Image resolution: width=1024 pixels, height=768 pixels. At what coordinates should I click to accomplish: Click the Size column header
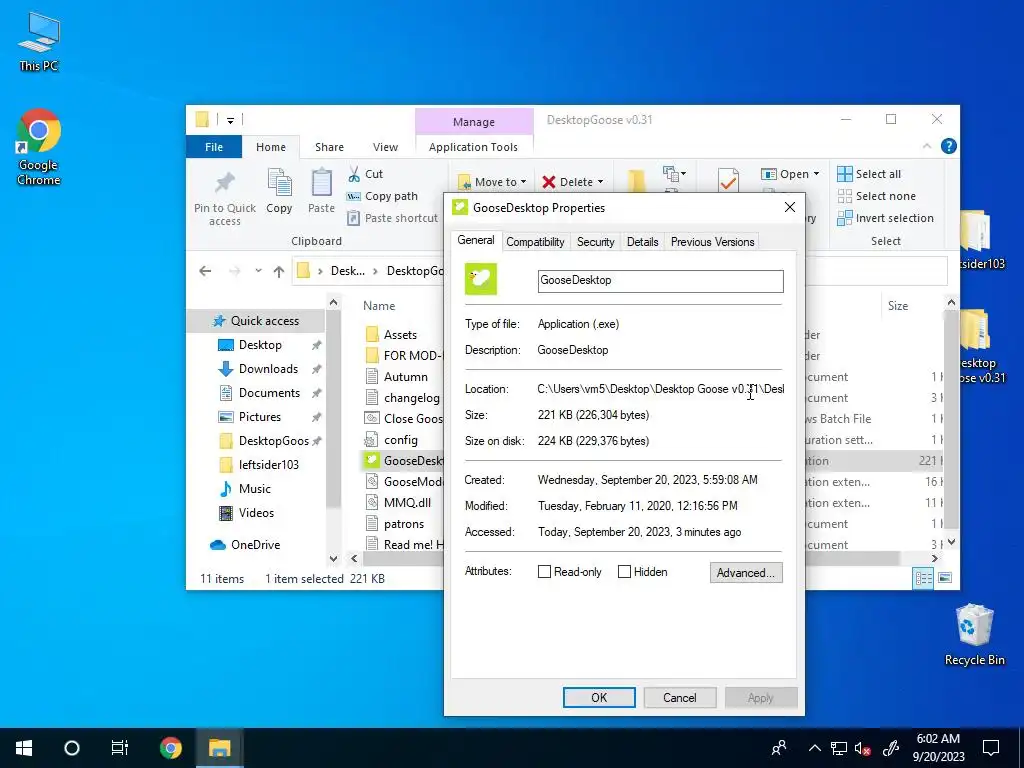point(897,306)
